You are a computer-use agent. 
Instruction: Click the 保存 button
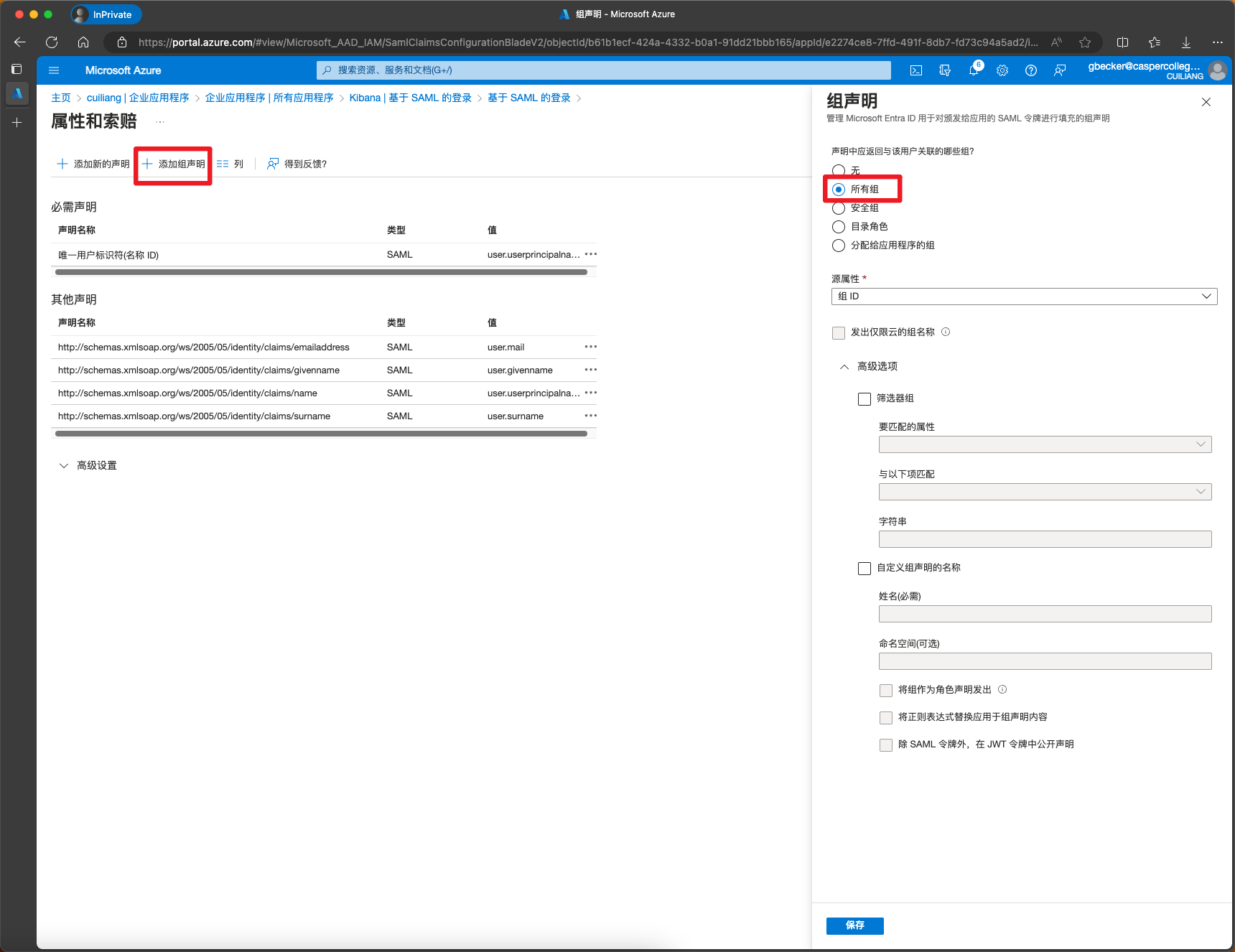tap(854, 925)
